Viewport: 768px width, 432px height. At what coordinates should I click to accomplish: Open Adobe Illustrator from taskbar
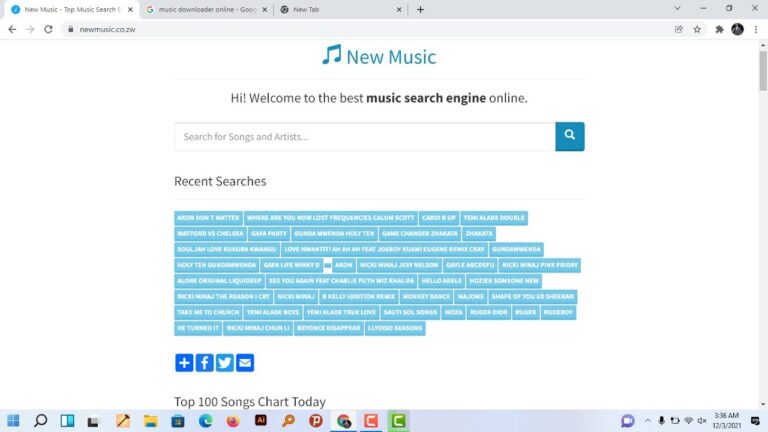261,421
